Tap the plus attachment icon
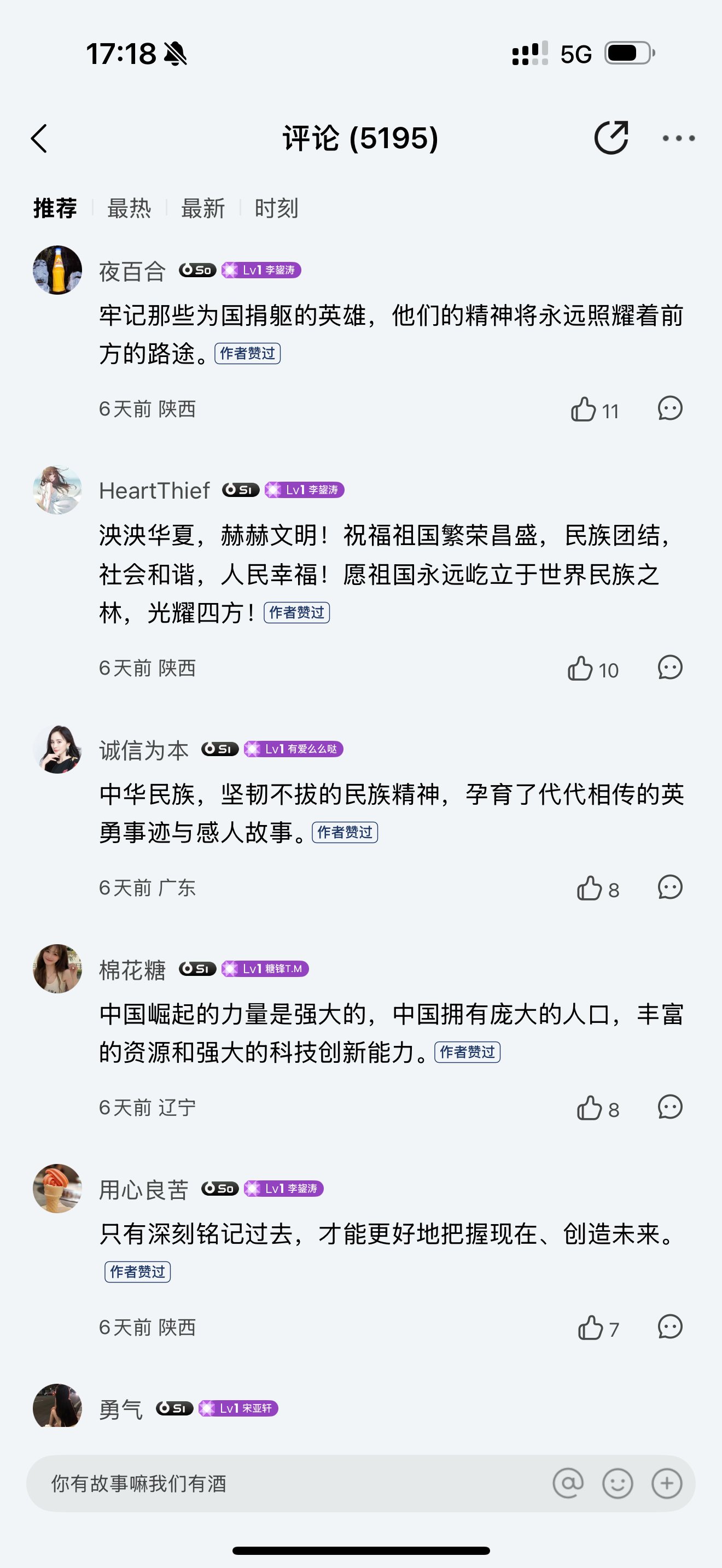Screen dimensions: 722x1568 [667, 1483]
